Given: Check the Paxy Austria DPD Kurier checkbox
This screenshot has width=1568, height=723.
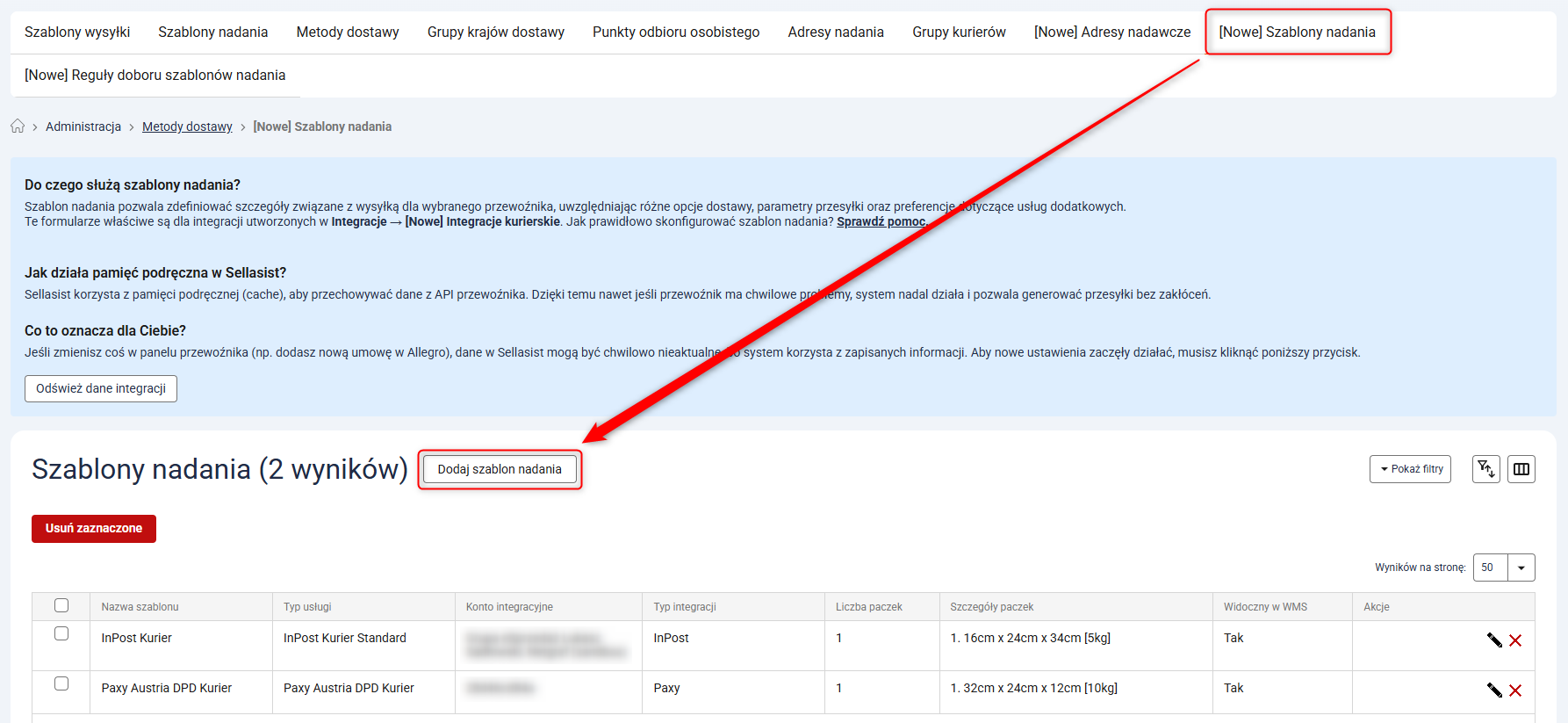Looking at the screenshot, I should click(61, 683).
